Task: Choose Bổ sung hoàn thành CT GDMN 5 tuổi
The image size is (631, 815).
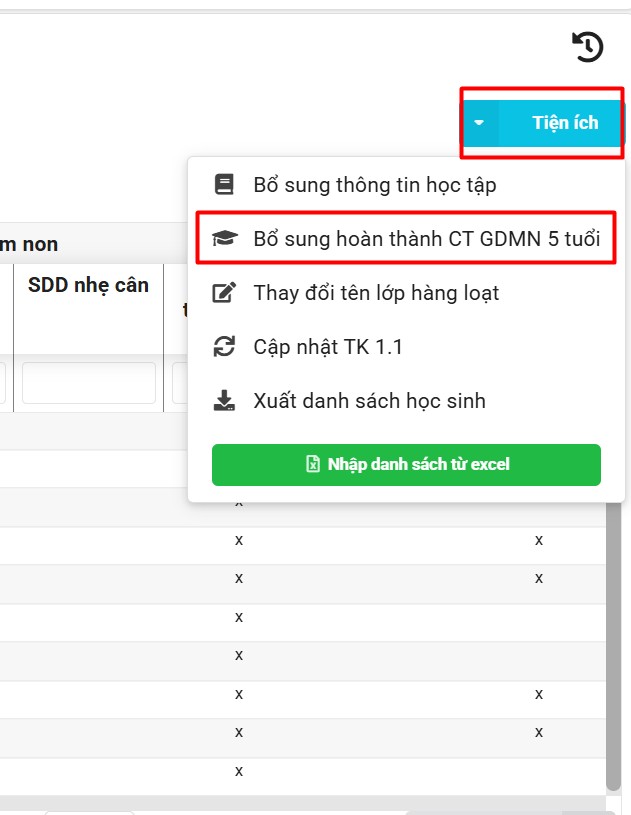Action: tap(426, 239)
